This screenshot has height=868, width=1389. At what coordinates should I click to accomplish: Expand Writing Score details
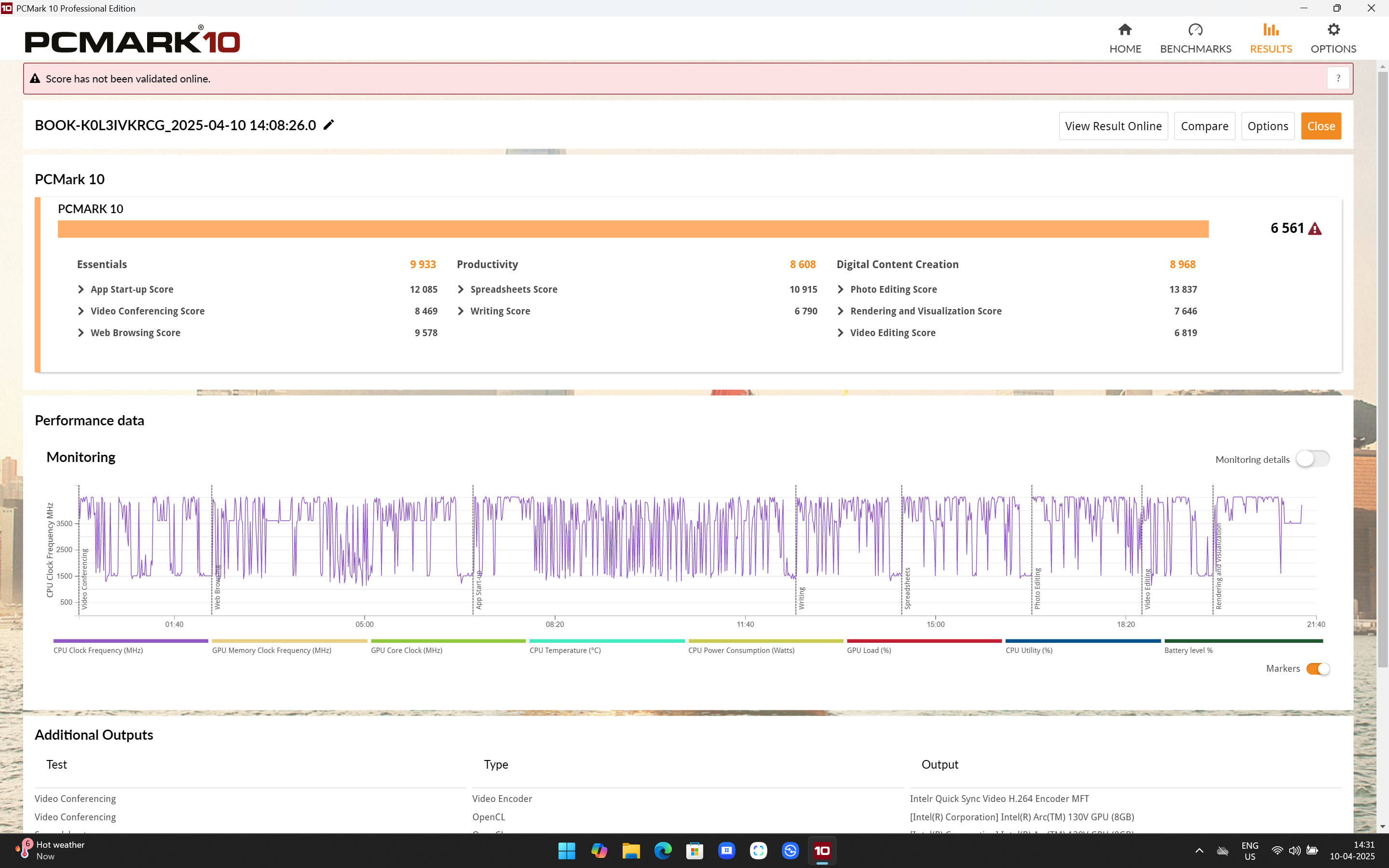461,311
